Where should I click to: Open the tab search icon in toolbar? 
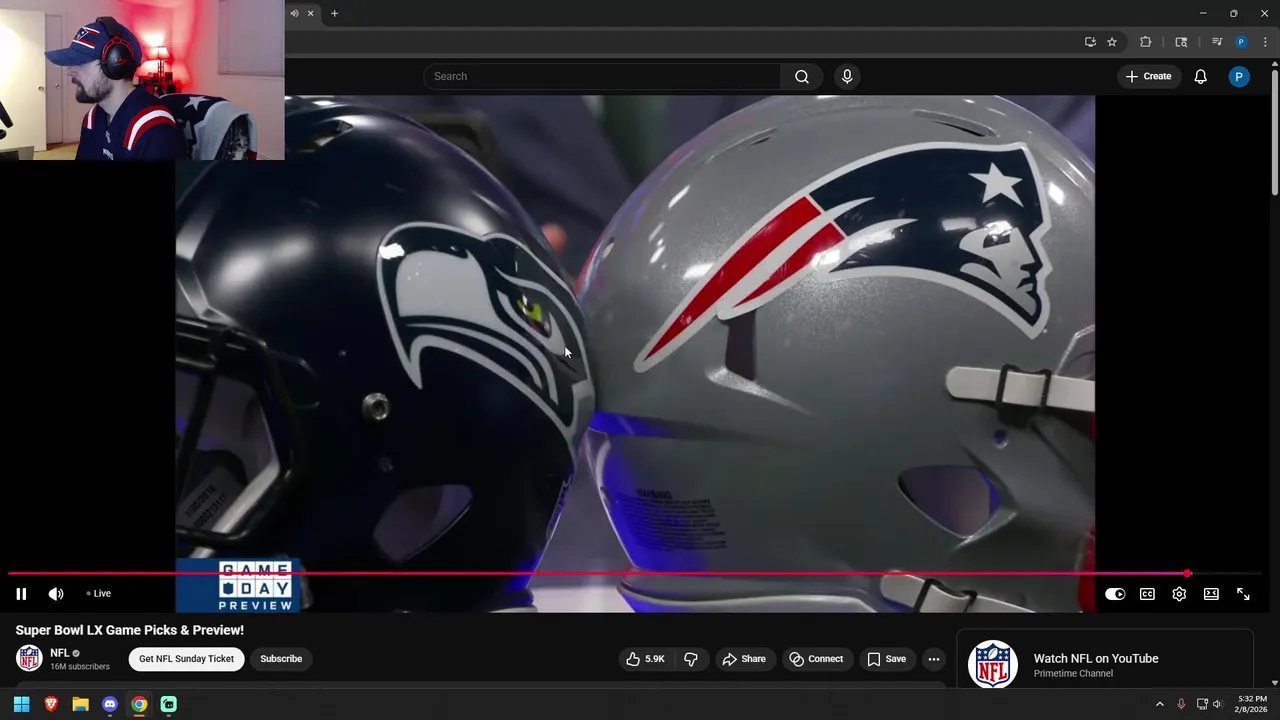pyautogui.click(x=1181, y=42)
